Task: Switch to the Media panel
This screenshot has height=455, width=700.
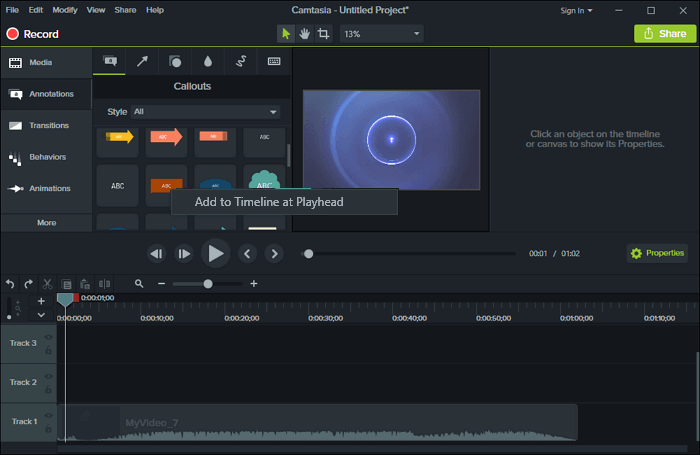Action: point(46,63)
